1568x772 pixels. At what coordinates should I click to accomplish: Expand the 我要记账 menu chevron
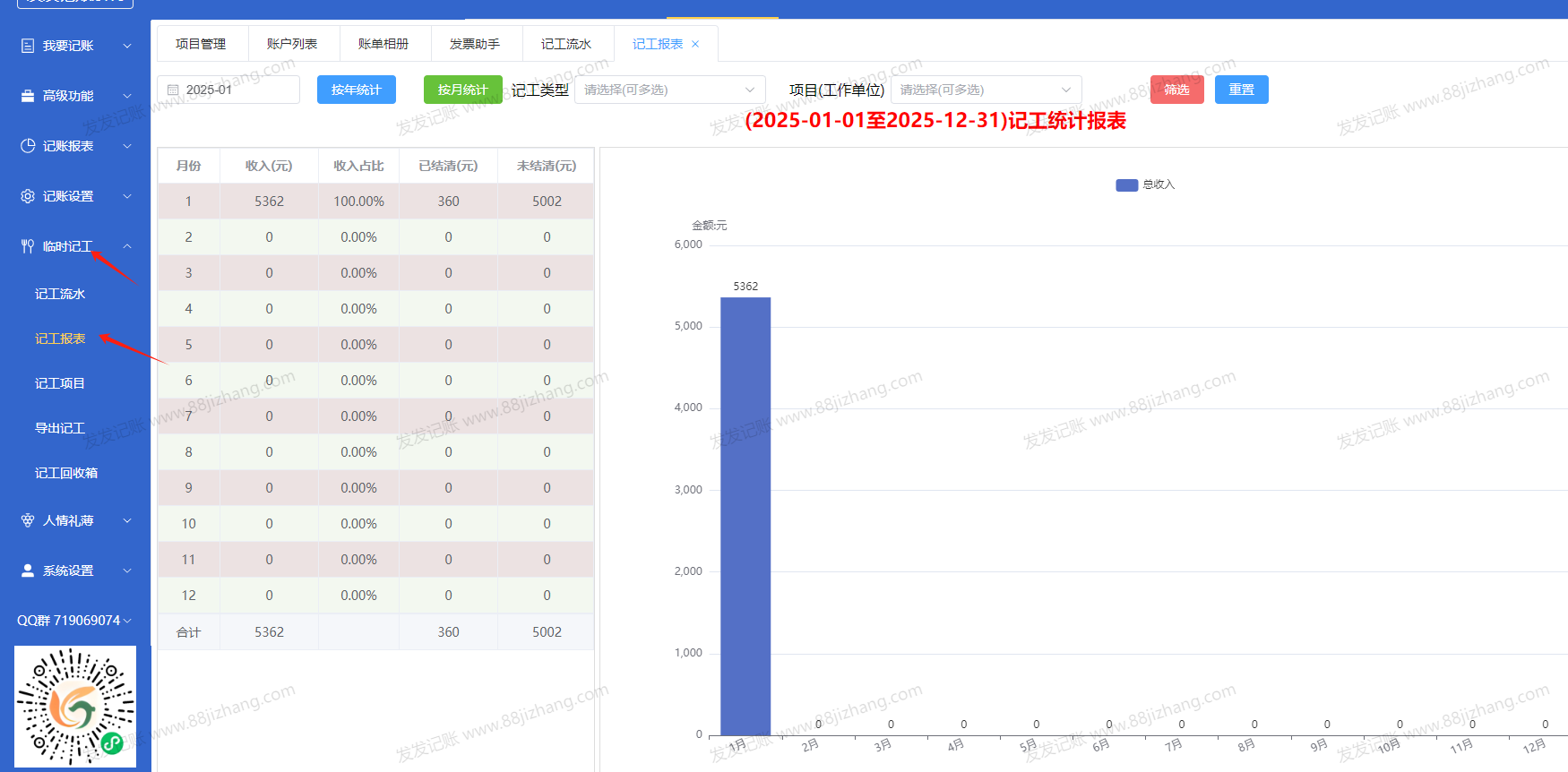coord(127,46)
